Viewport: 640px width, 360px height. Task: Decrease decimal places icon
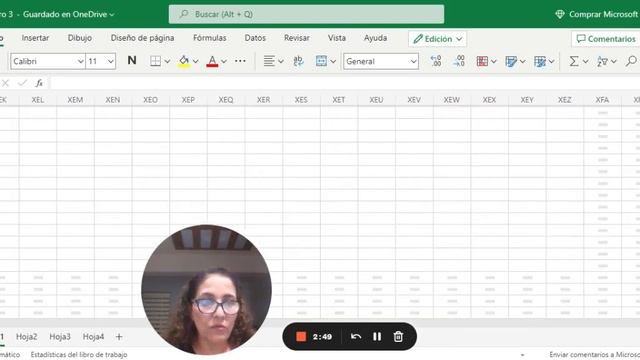(x=436, y=61)
